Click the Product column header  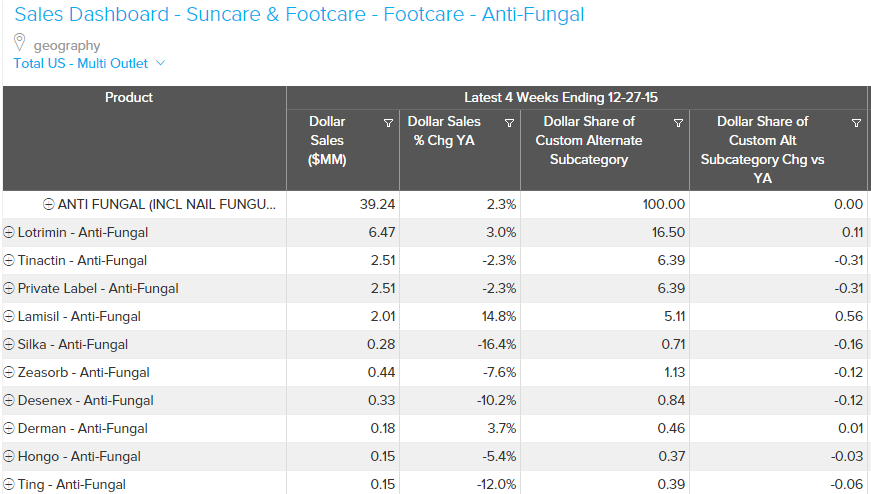click(x=129, y=97)
